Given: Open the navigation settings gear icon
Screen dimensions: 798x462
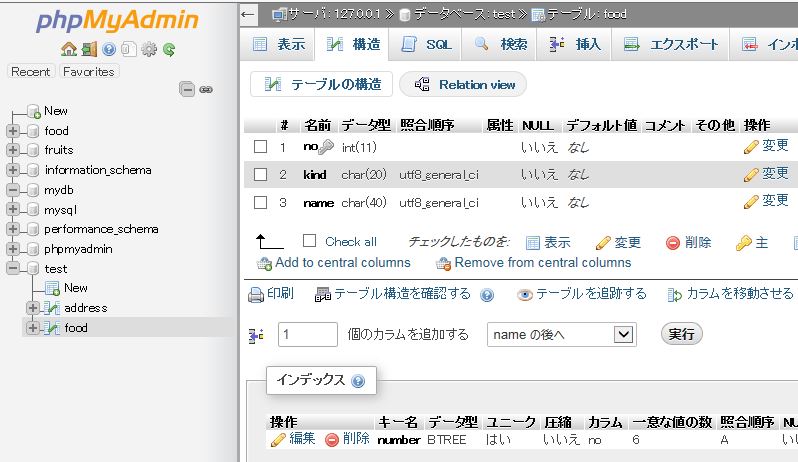Looking at the screenshot, I should click(149, 49).
